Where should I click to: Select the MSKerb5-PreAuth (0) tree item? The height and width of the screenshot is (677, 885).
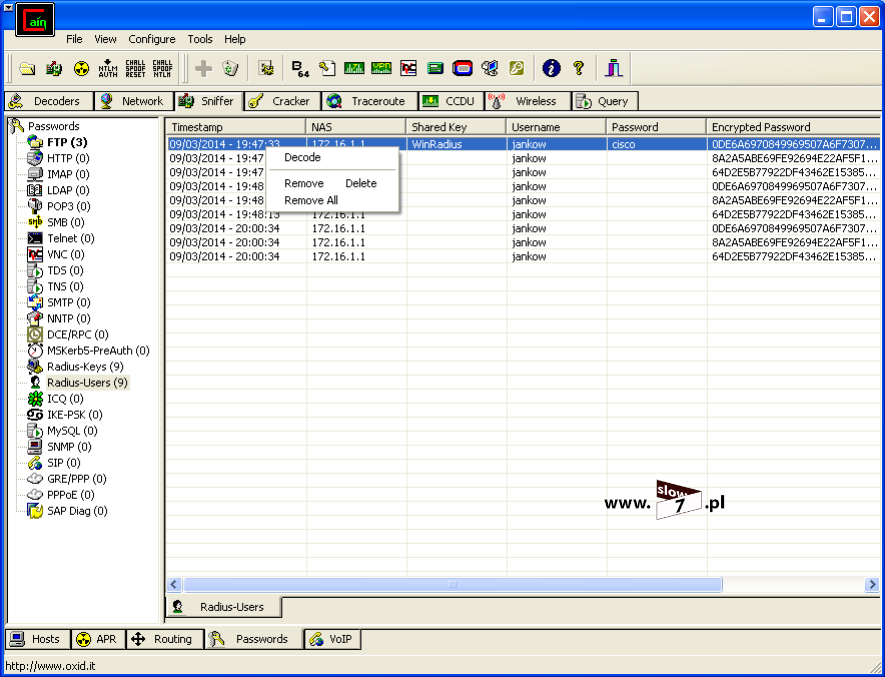(x=98, y=351)
